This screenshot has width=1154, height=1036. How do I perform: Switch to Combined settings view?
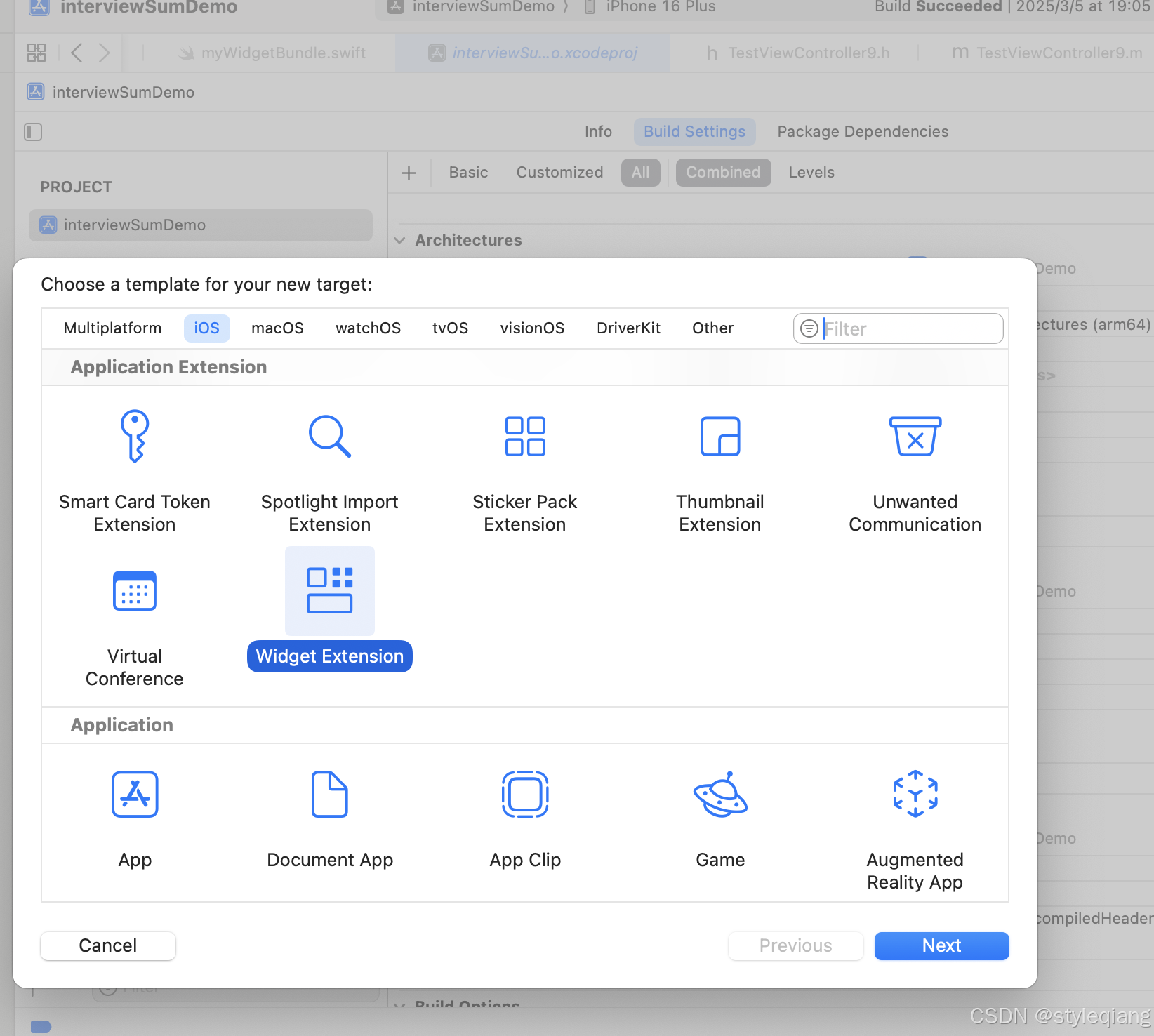(x=723, y=173)
